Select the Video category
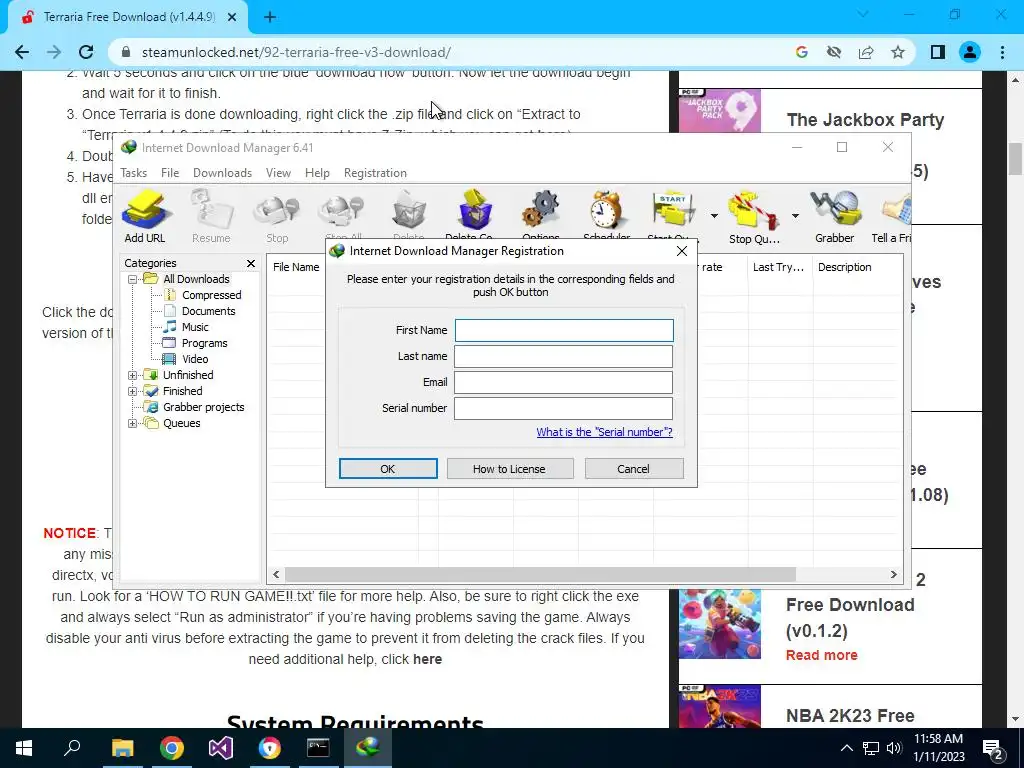Viewport: 1024px width, 768px height. point(195,359)
